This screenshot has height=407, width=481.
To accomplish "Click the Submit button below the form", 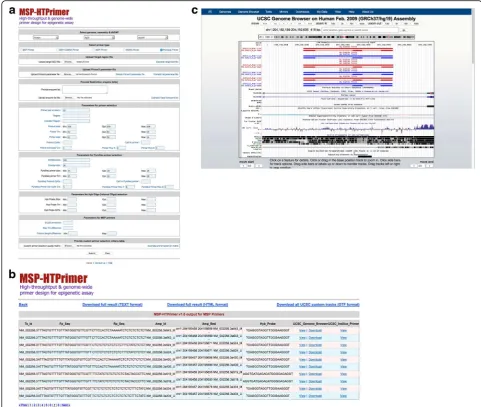I will pos(92,253).
